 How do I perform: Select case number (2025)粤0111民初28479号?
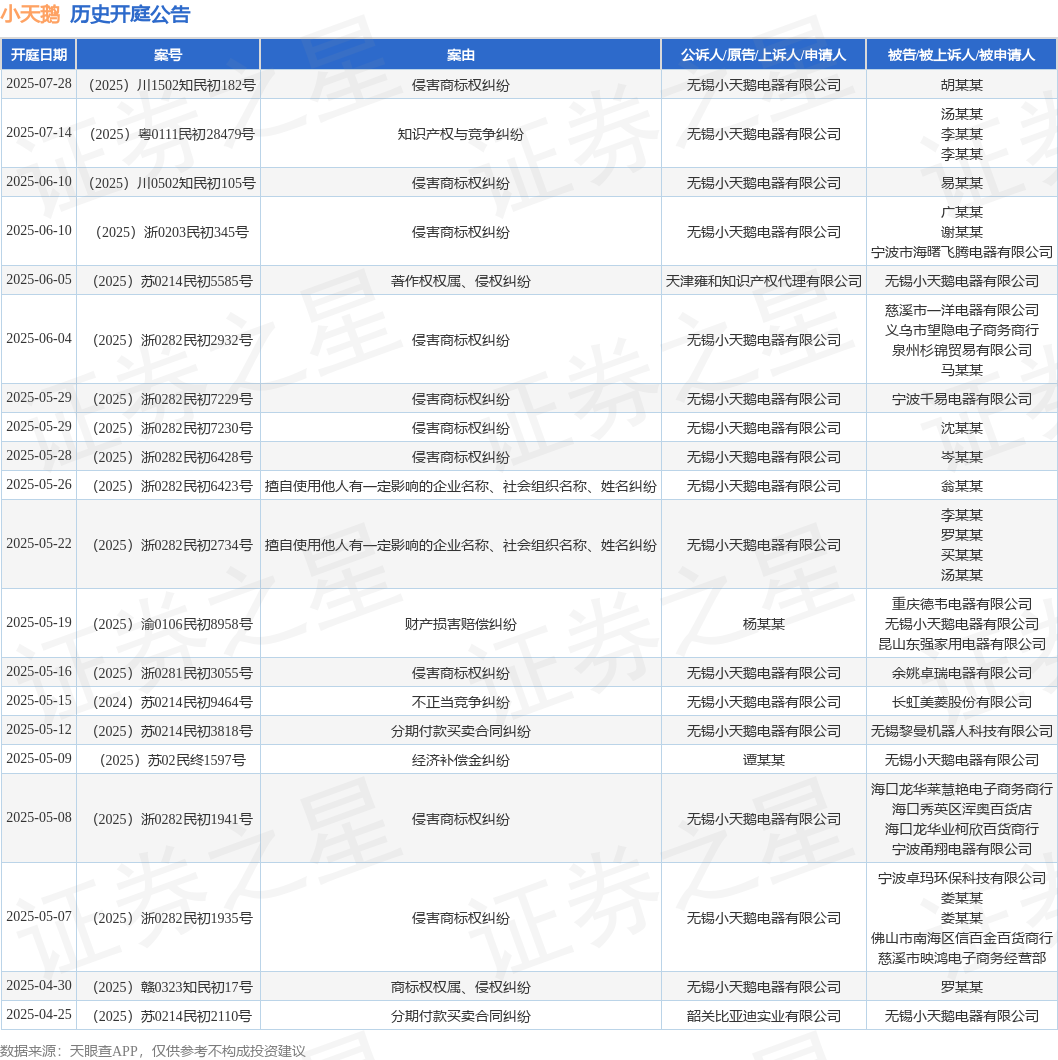172,134
